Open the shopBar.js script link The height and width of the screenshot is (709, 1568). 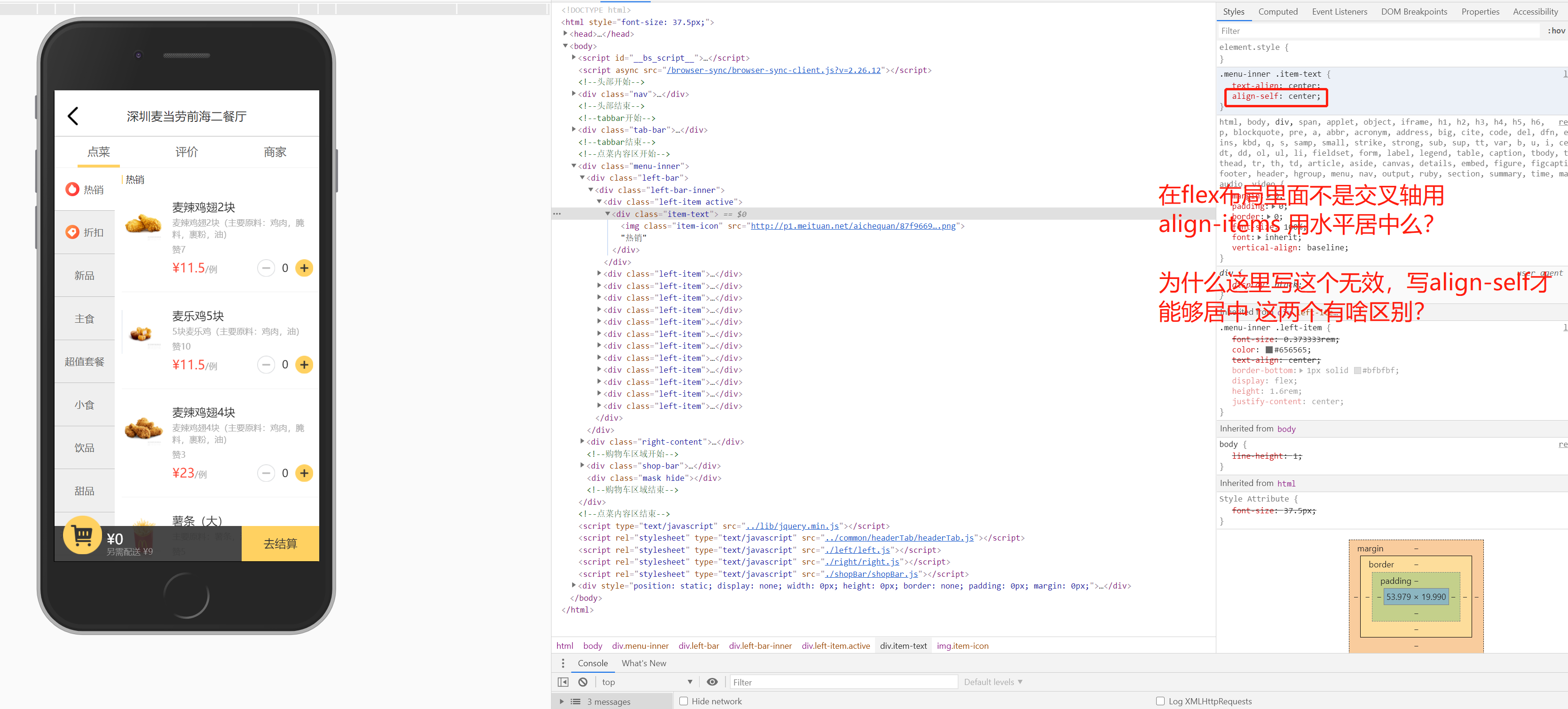tap(871, 574)
